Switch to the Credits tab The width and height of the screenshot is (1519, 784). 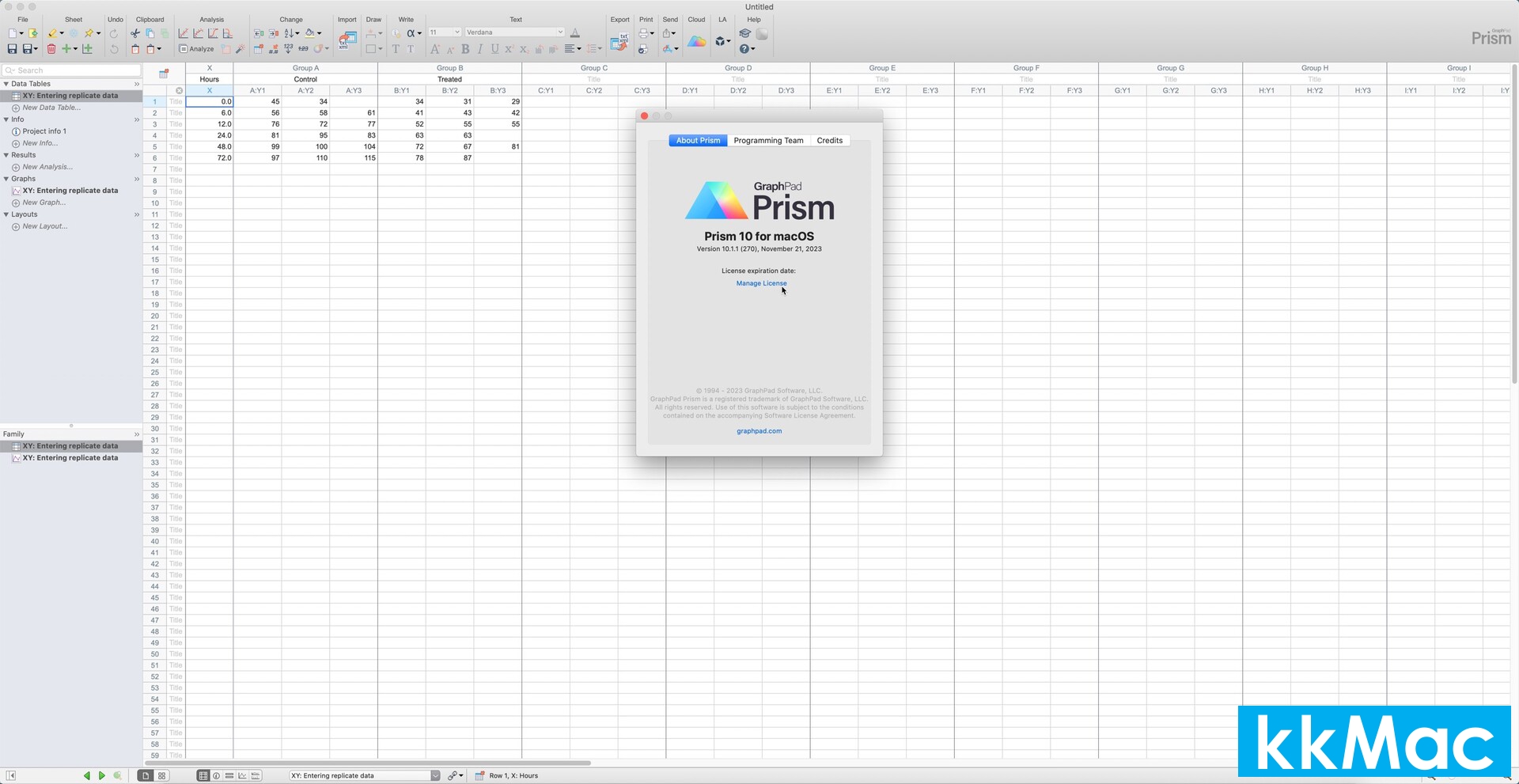coord(830,141)
